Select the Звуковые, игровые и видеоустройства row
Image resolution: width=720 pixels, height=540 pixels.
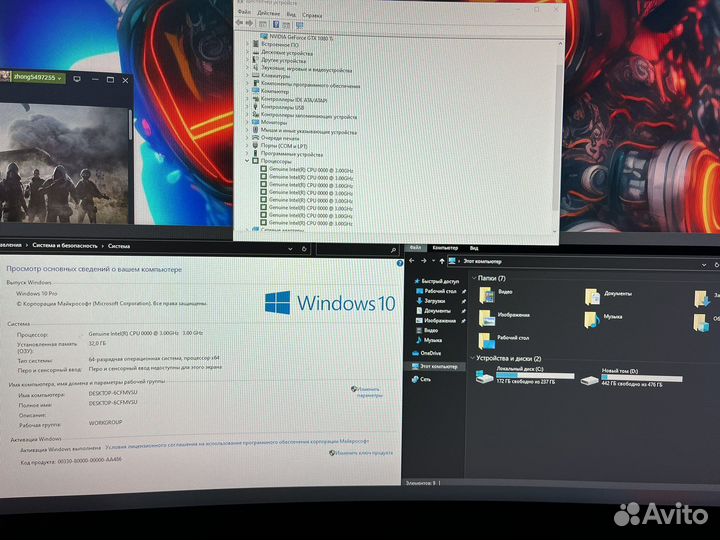tap(302, 69)
